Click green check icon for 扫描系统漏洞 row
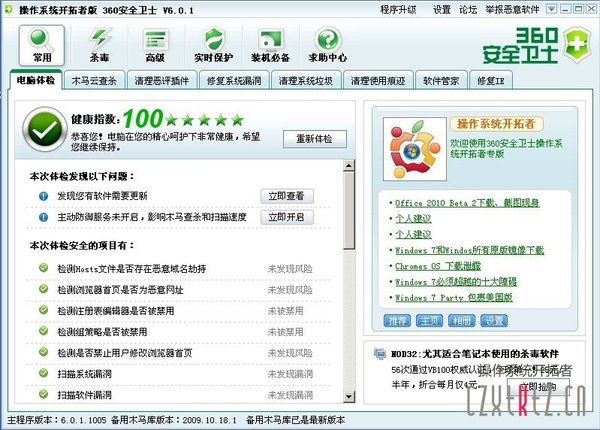Viewport: 600px width, 430px height. tap(44, 373)
